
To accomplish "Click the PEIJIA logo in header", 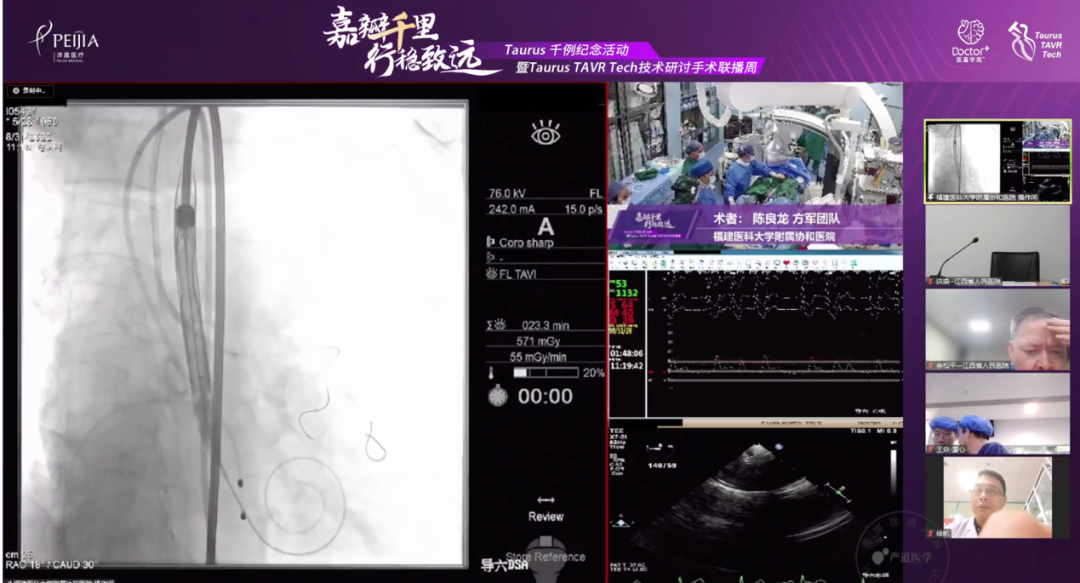I will tap(65, 41).
